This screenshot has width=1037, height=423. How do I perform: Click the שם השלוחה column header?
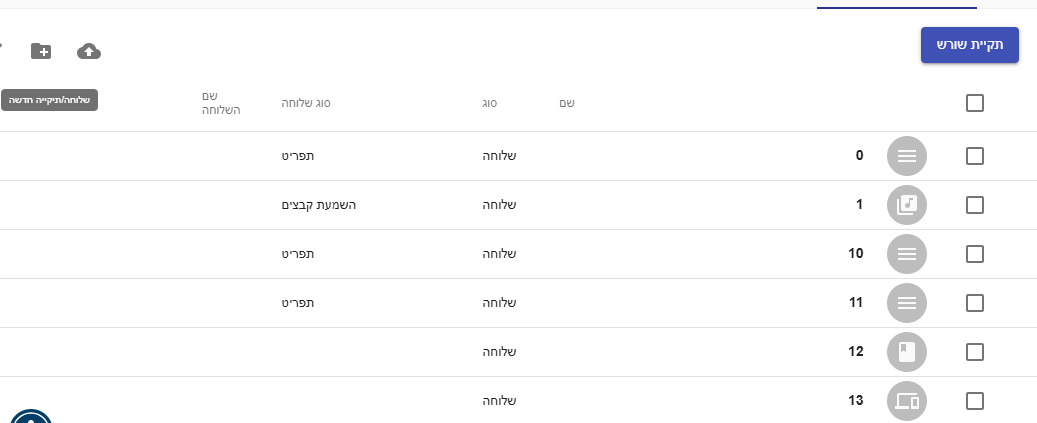[x=221, y=103]
